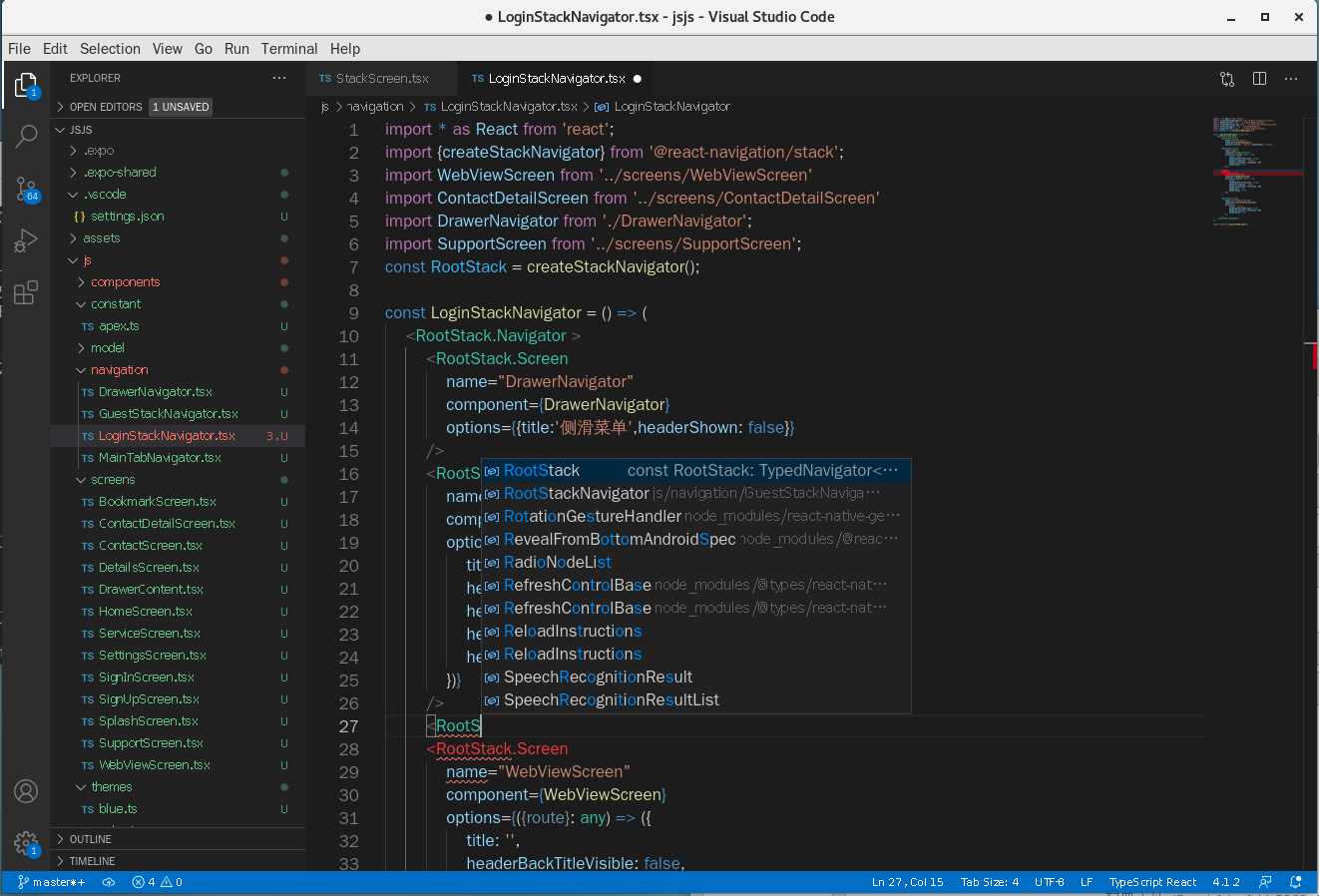Open Source Control view with 64 badge
The image size is (1319, 896).
point(26,189)
